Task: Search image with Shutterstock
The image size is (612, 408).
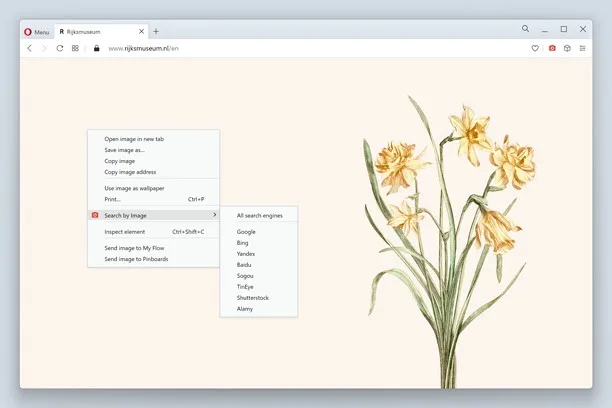Action: point(259,298)
